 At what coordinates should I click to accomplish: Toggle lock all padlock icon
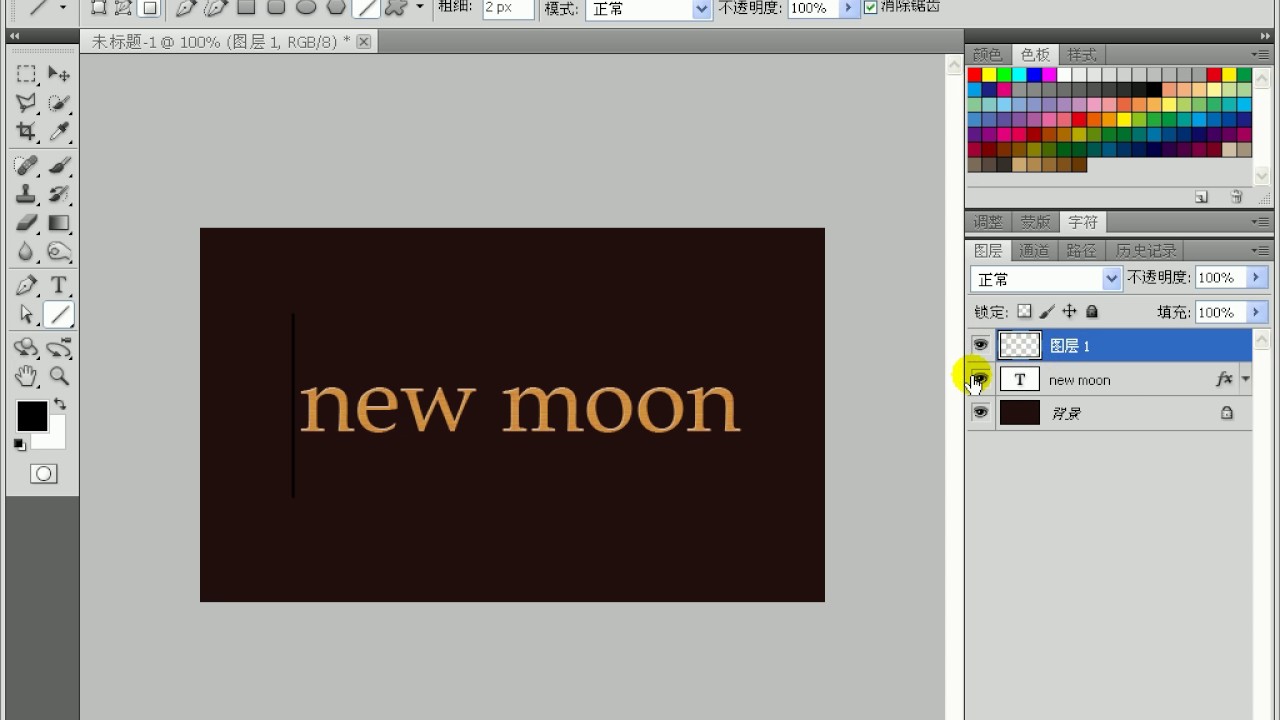(x=1092, y=312)
